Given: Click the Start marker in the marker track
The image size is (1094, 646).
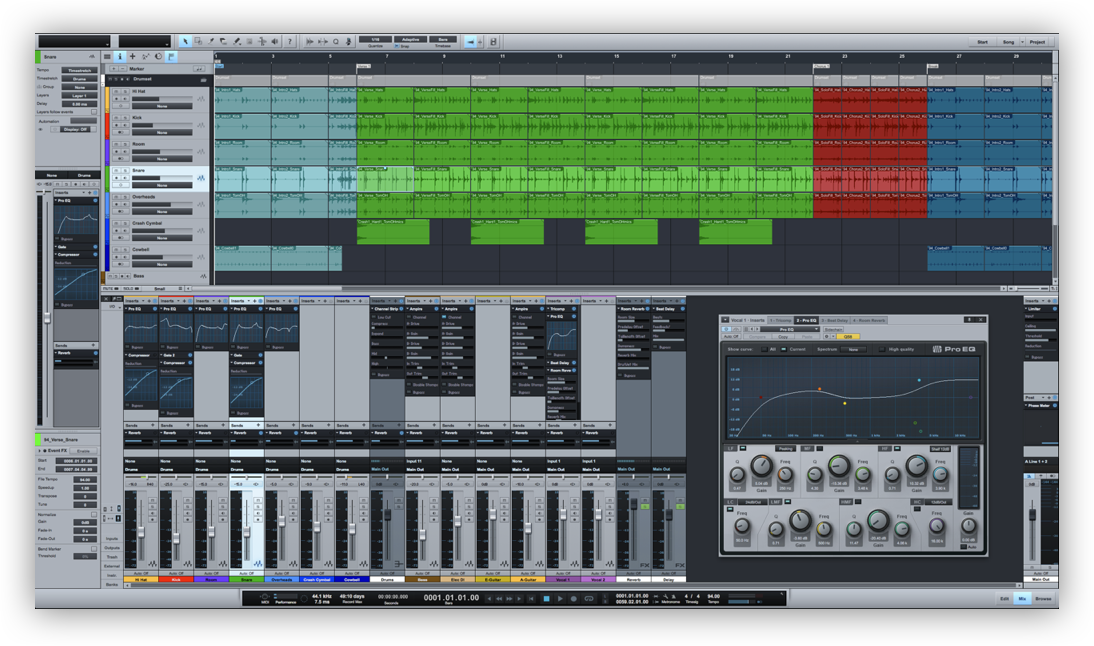Looking at the screenshot, I should (x=218, y=67).
